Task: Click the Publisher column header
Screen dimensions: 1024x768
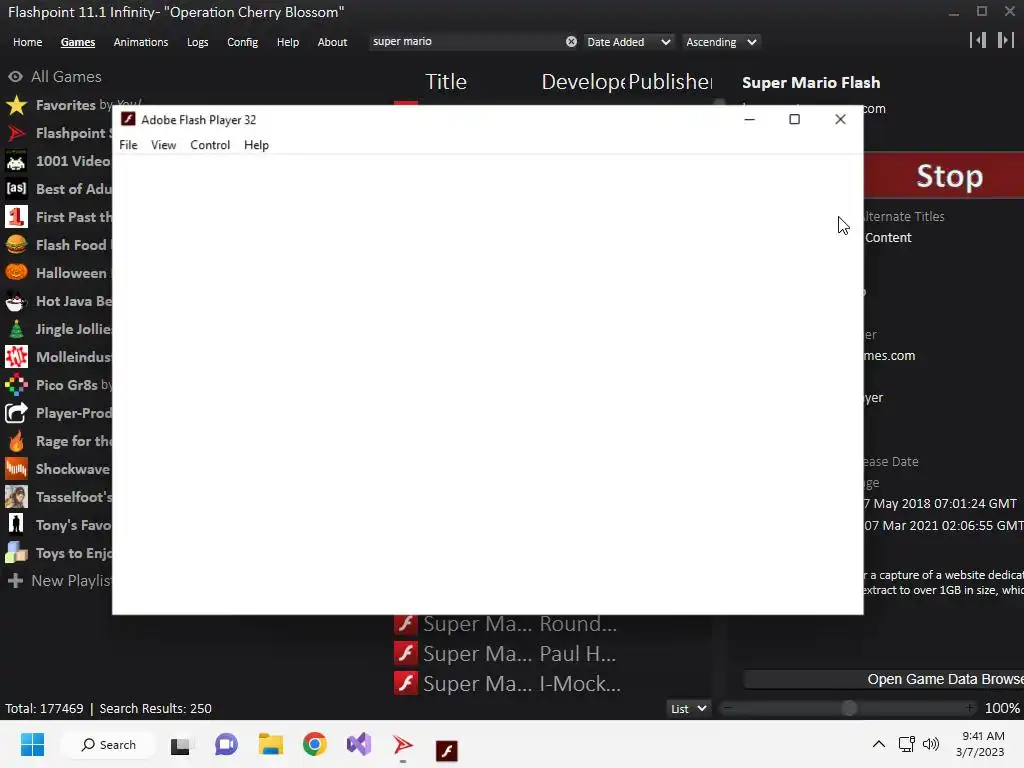Action: pyautogui.click(x=669, y=82)
